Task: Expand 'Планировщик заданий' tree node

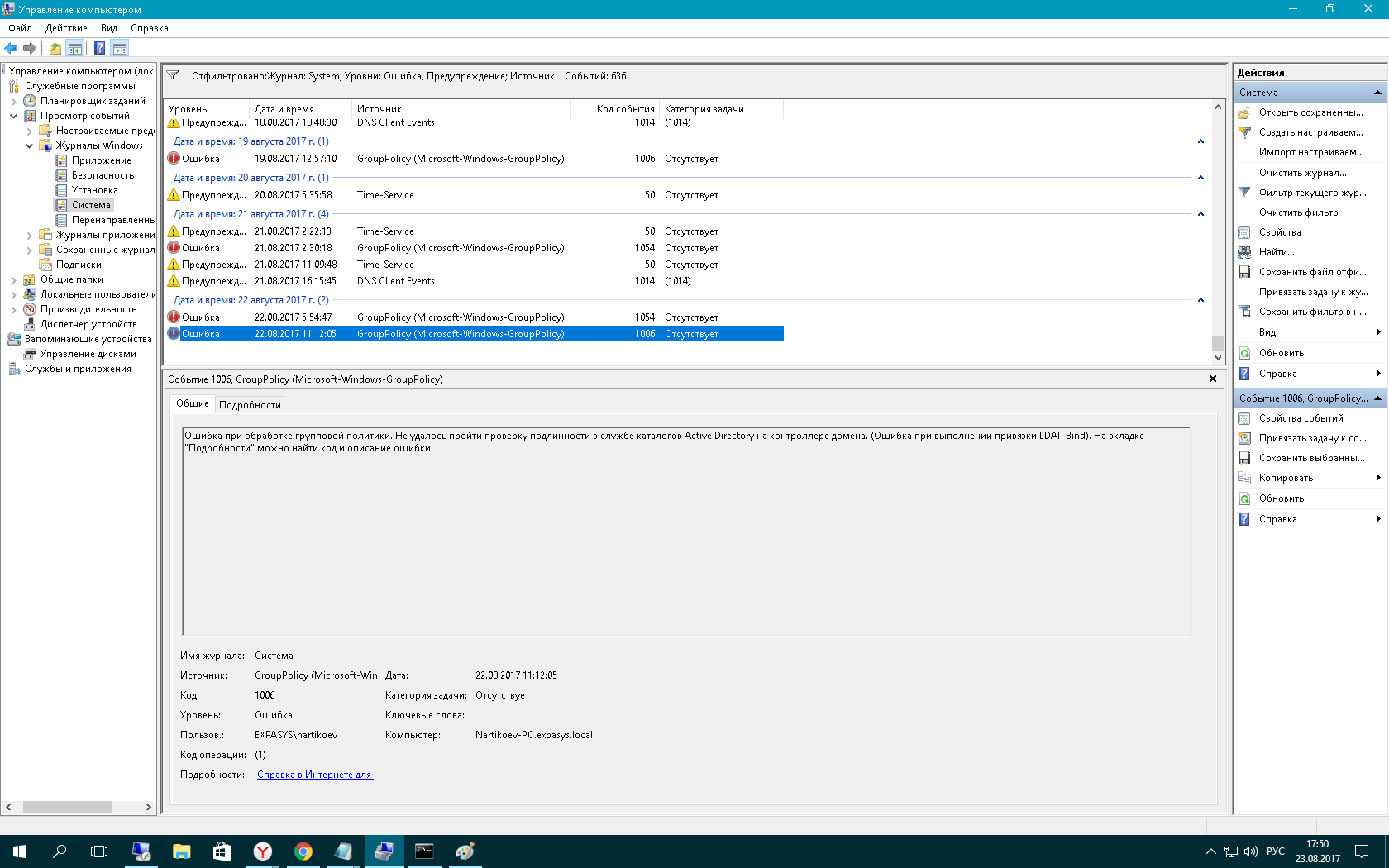Action: (x=14, y=102)
